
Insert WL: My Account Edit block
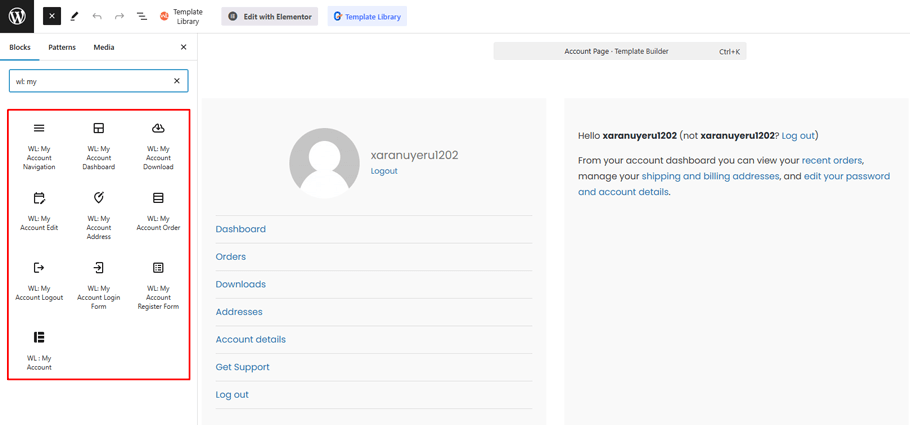click(x=39, y=214)
